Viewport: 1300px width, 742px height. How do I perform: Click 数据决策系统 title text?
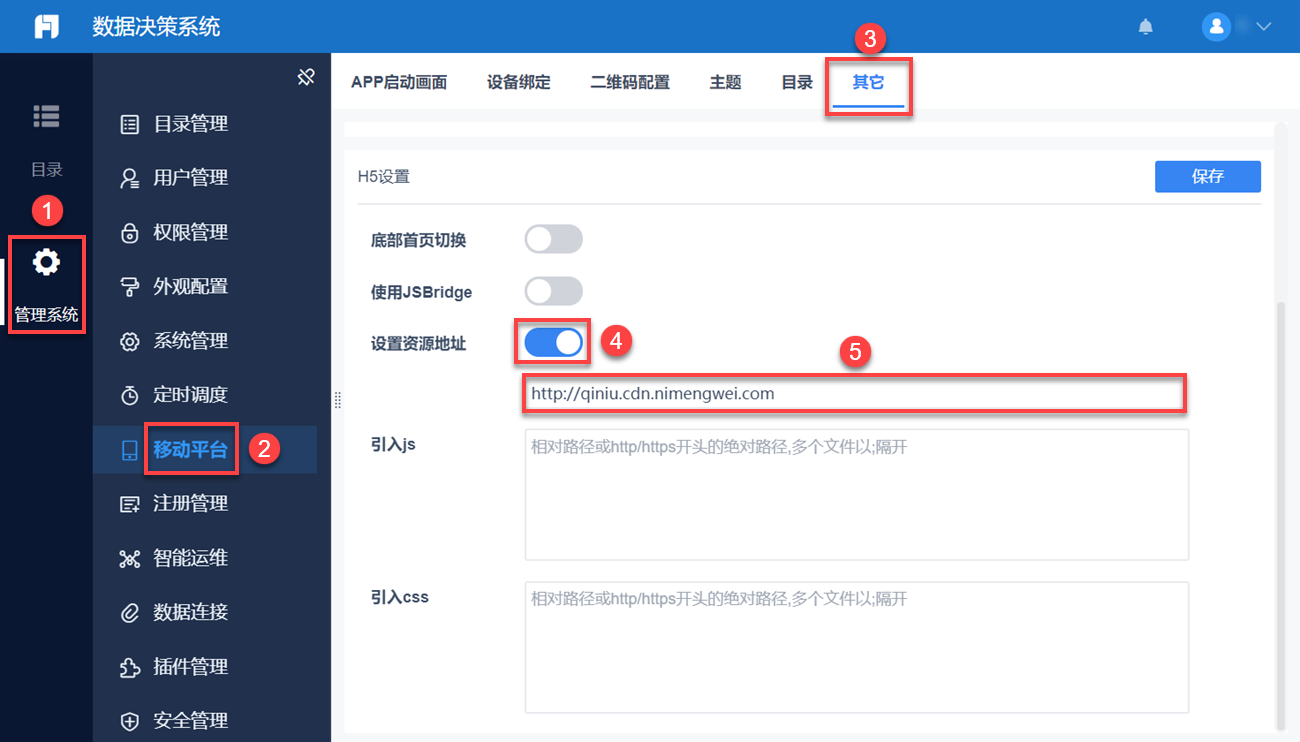click(x=156, y=27)
